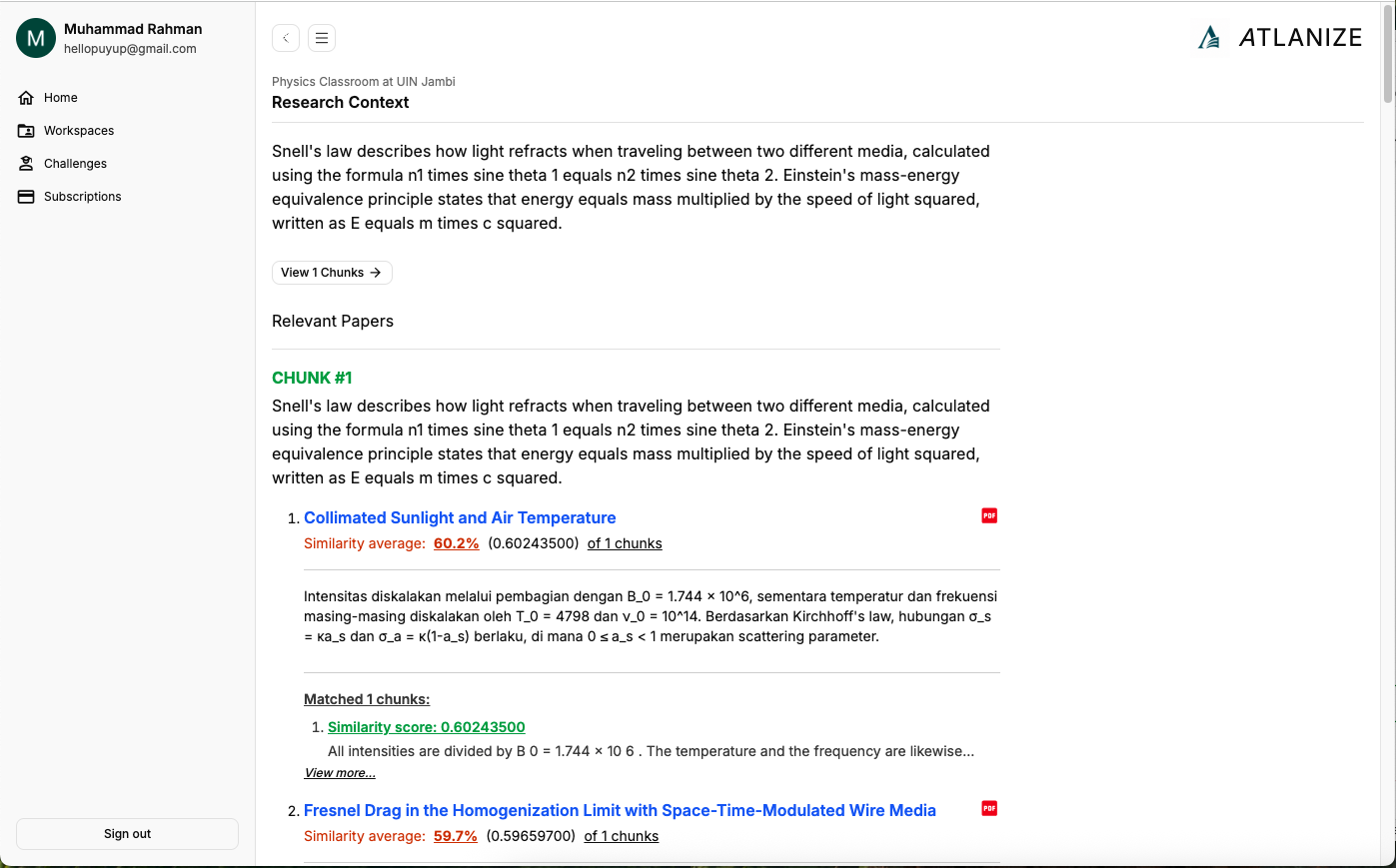Click the Subscriptions card icon
The image size is (1396, 868).
tap(26, 197)
